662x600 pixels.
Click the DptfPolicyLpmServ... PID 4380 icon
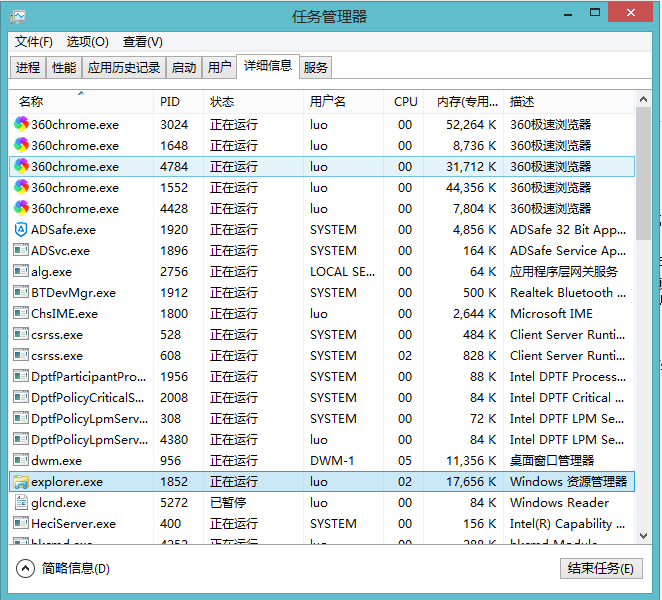coord(21,439)
